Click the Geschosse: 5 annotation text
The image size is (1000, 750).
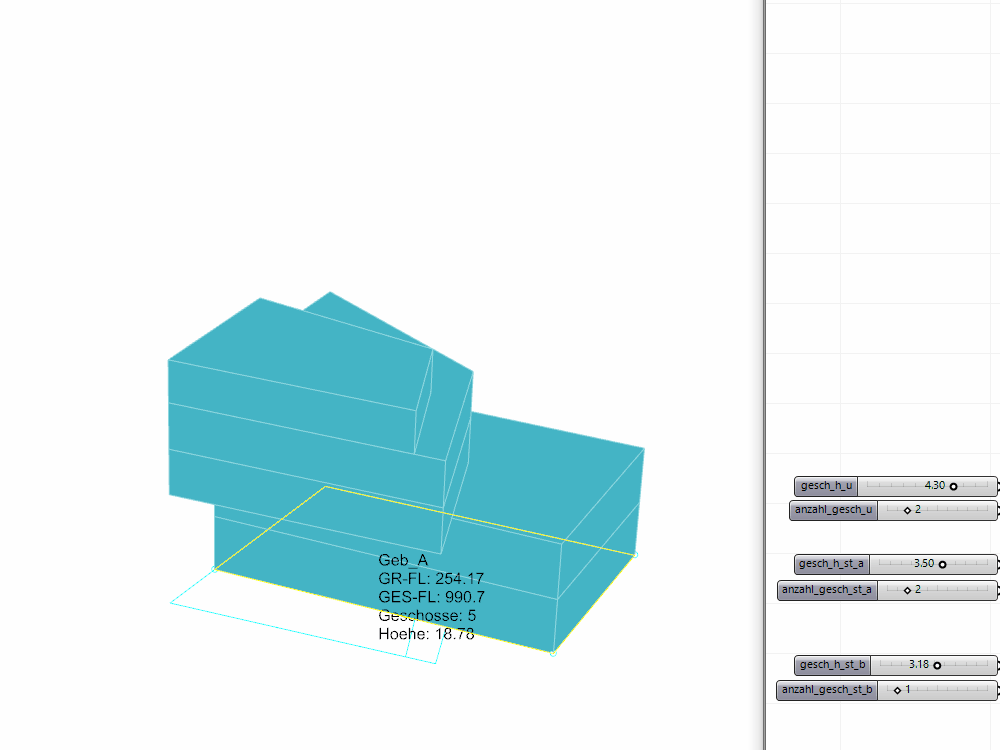click(427, 615)
